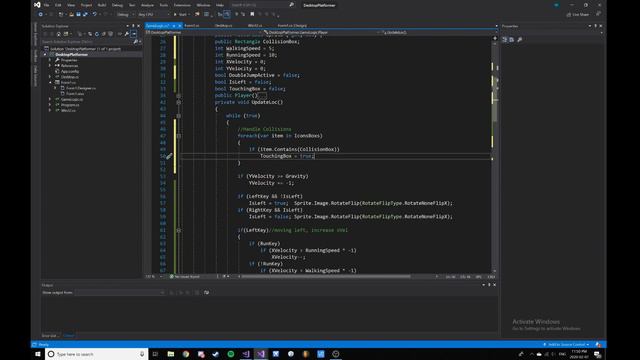Image resolution: width=640 pixels, height=360 pixels.
Task: Toggle outlining for the if(LeftKey) block
Action: (x=178, y=230)
